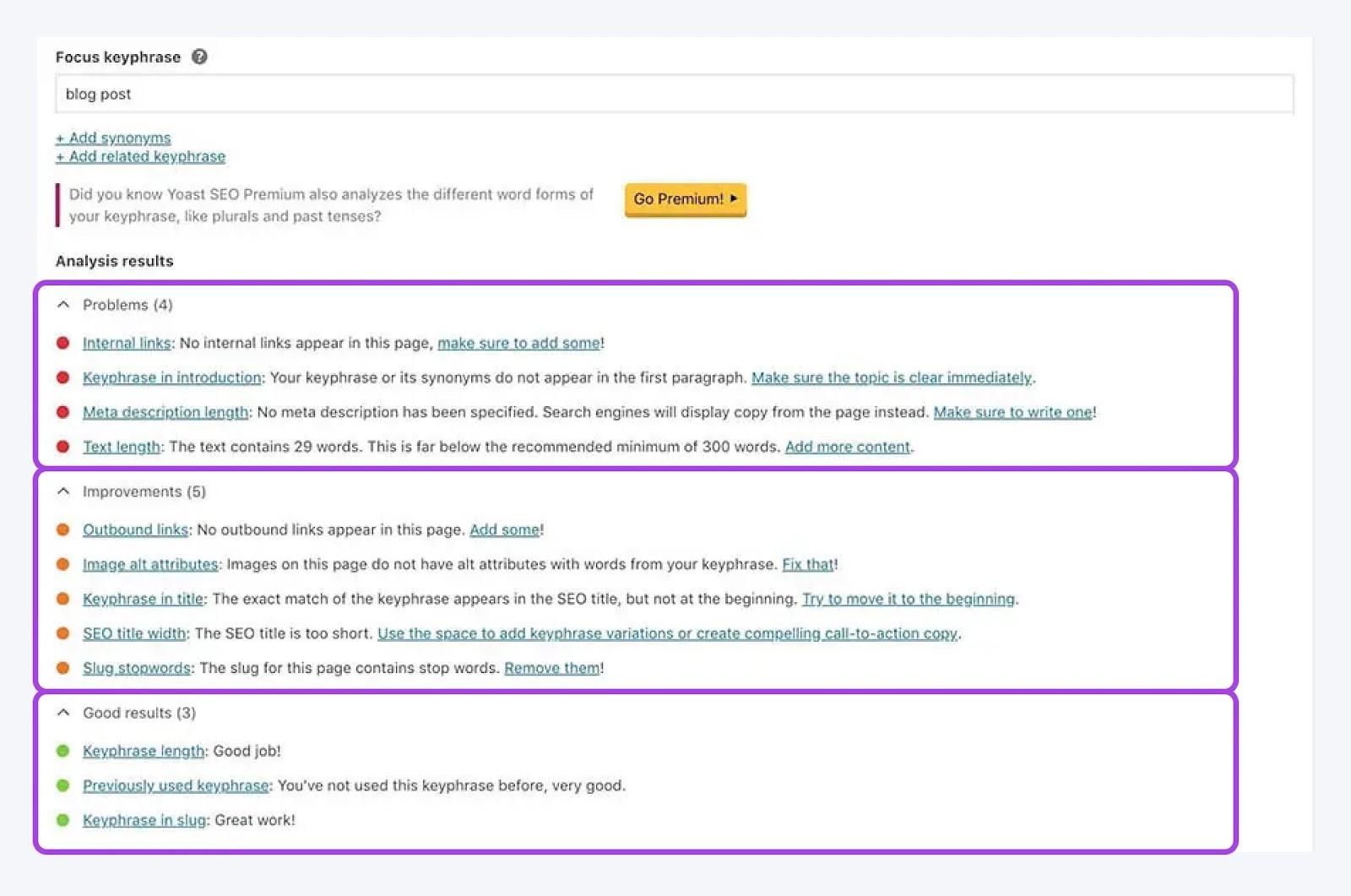This screenshot has height=896, width=1351.
Task: Click the green bullet beside Keyphrase length
Action: [x=62, y=751]
